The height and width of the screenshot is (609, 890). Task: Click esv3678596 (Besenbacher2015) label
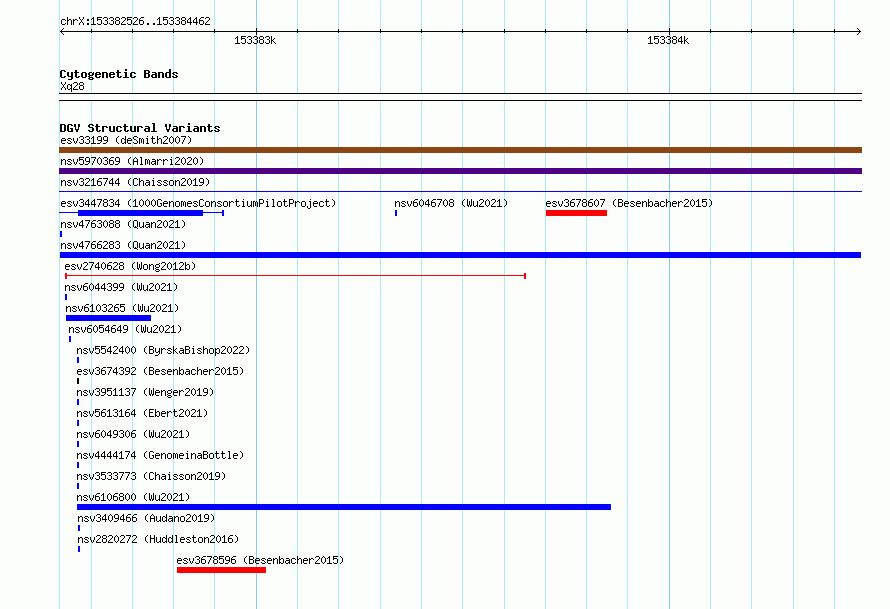(x=260, y=560)
